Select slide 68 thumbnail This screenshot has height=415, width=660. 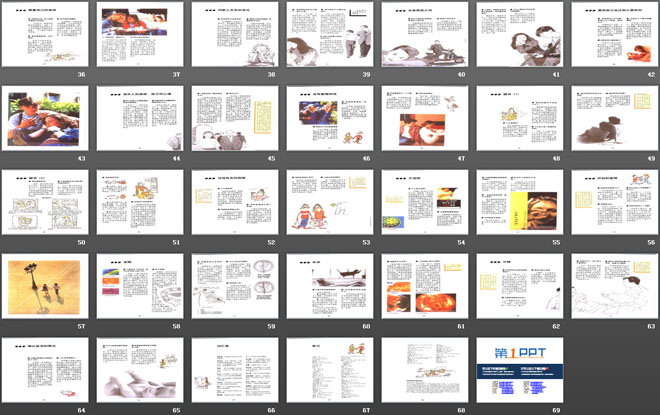(x=425, y=370)
